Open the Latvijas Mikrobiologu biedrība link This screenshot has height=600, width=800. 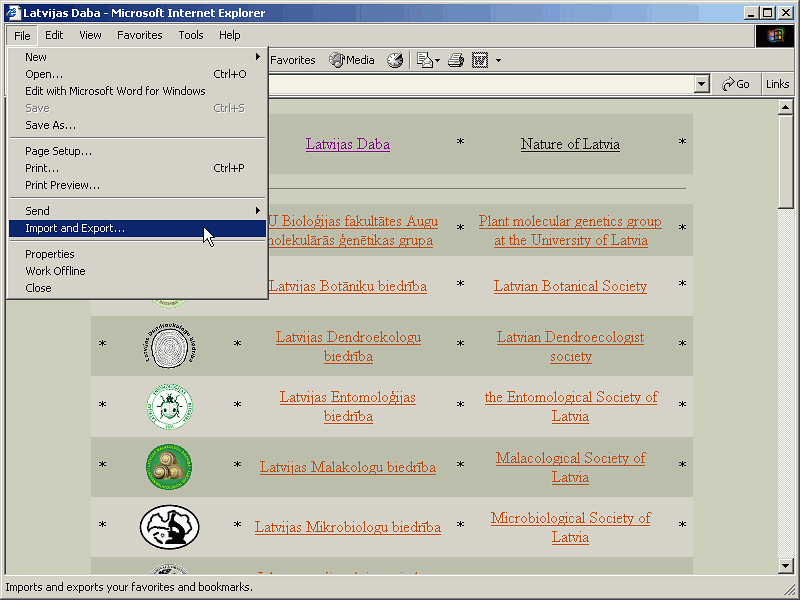348,527
